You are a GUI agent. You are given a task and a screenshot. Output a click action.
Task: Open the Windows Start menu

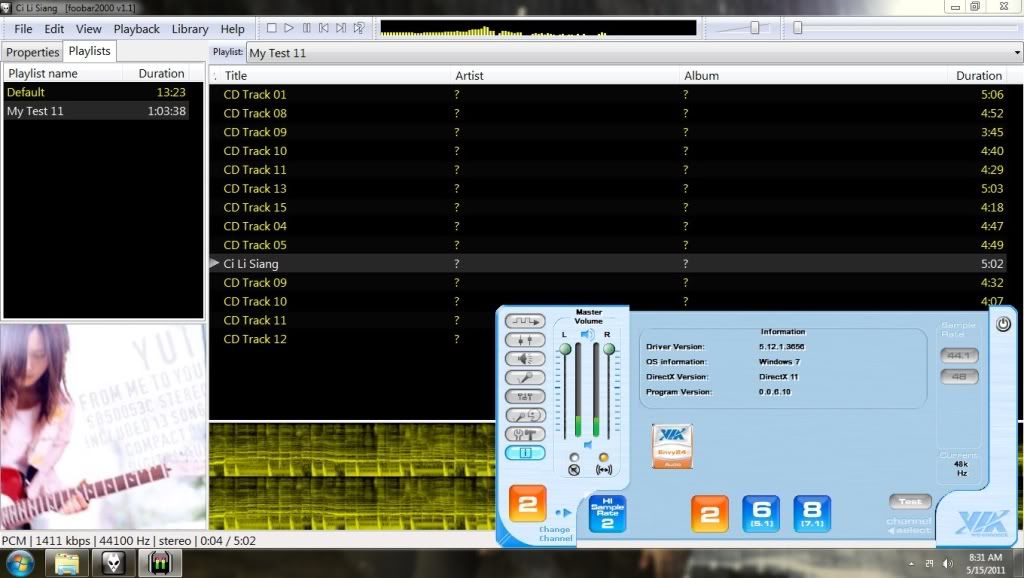point(18,563)
